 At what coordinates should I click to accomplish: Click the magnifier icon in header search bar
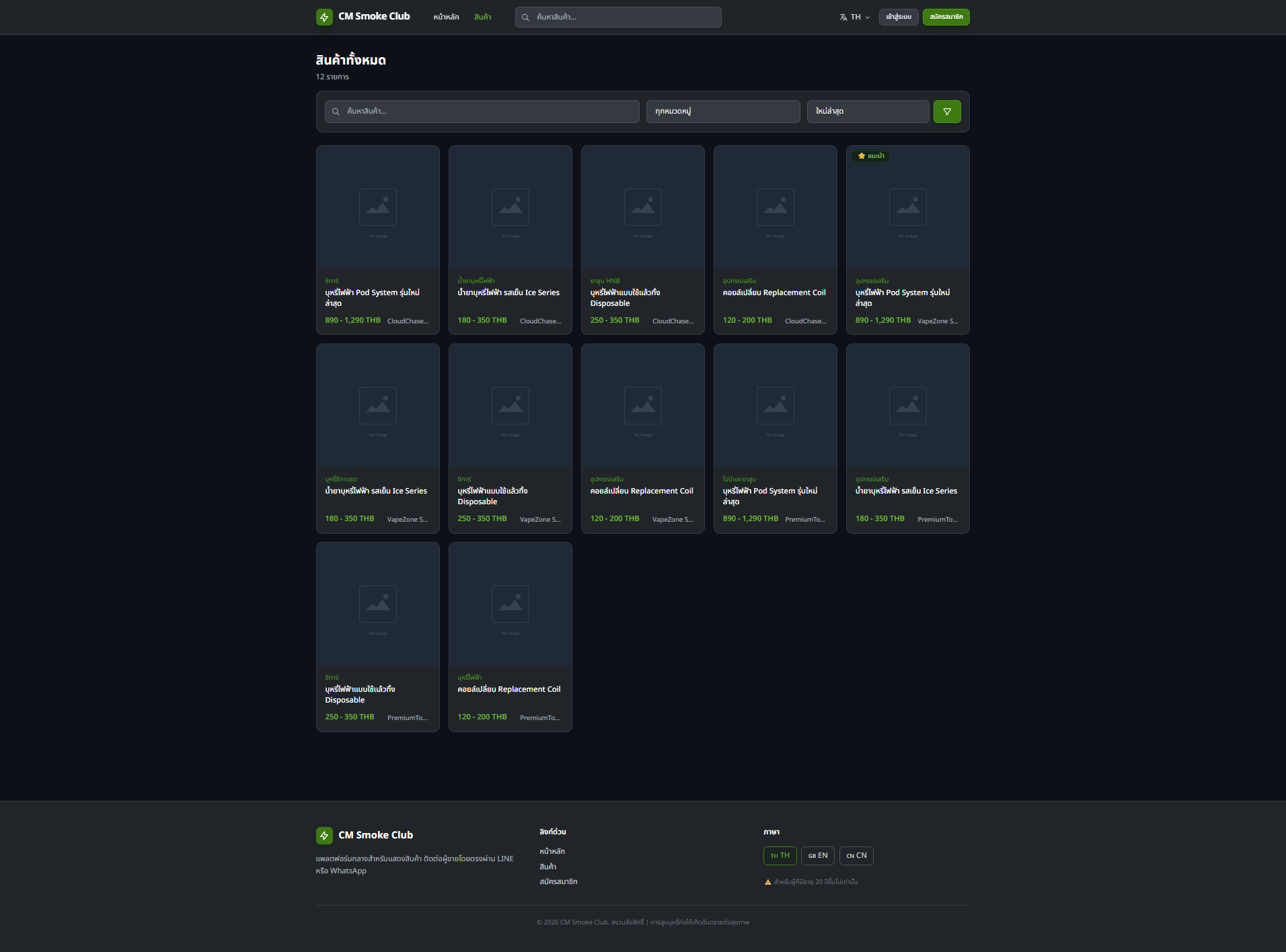click(x=525, y=17)
